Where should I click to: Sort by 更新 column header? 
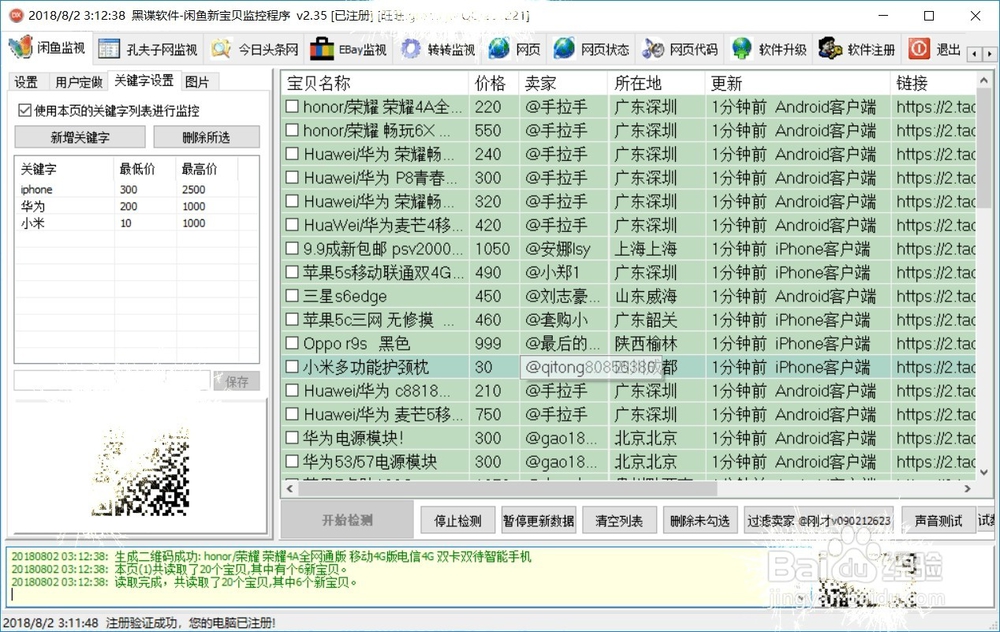[x=798, y=83]
